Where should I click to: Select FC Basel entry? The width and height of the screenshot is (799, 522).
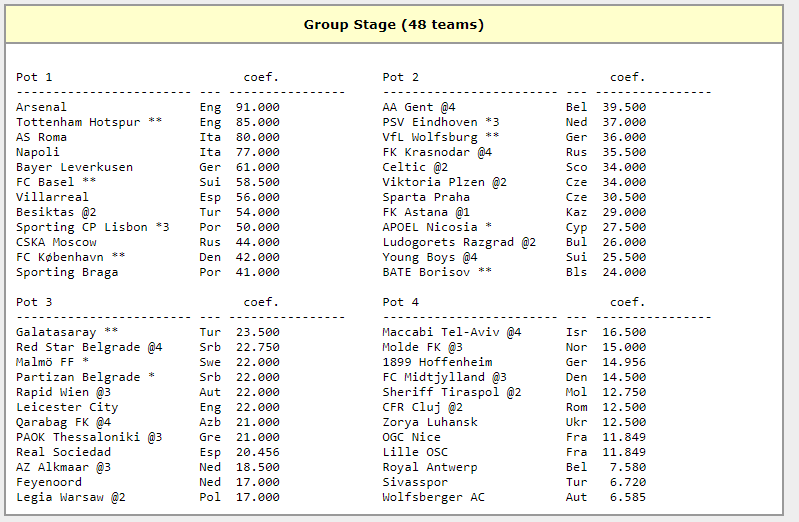[56, 182]
